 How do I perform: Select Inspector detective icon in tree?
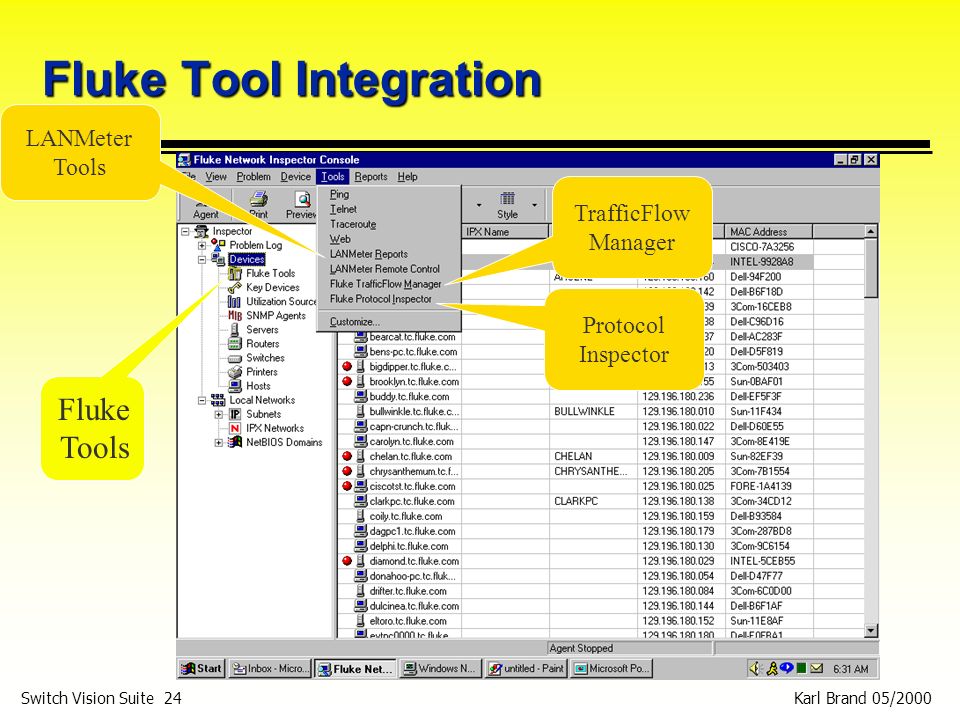point(201,231)
